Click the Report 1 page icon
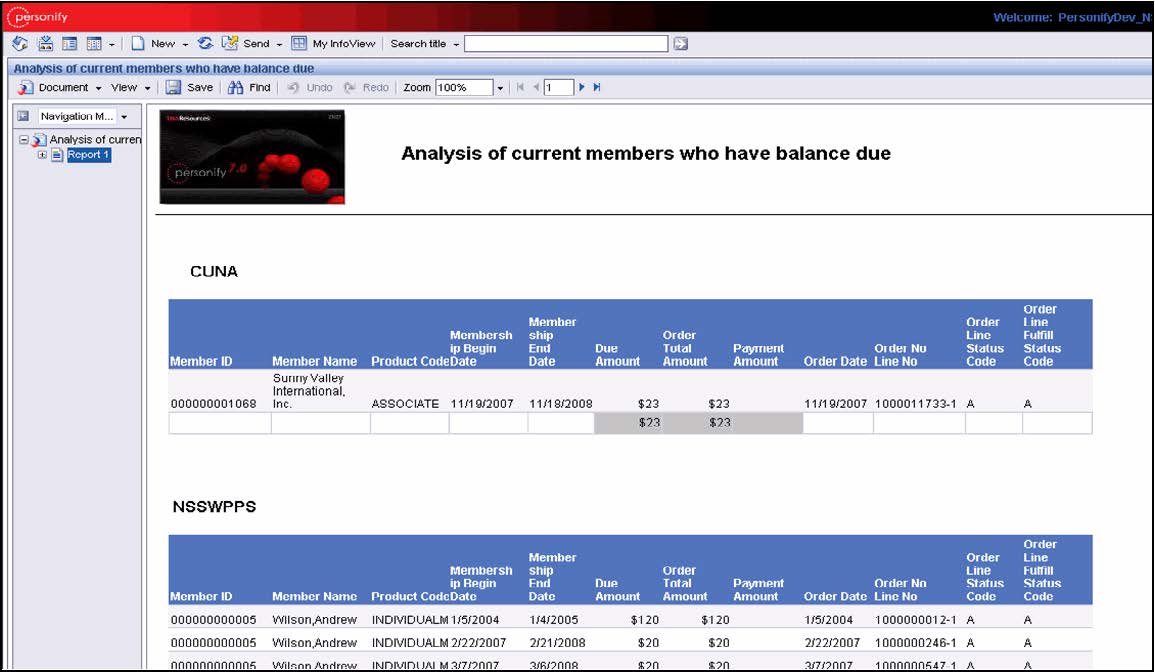 [x=57, y=155]
